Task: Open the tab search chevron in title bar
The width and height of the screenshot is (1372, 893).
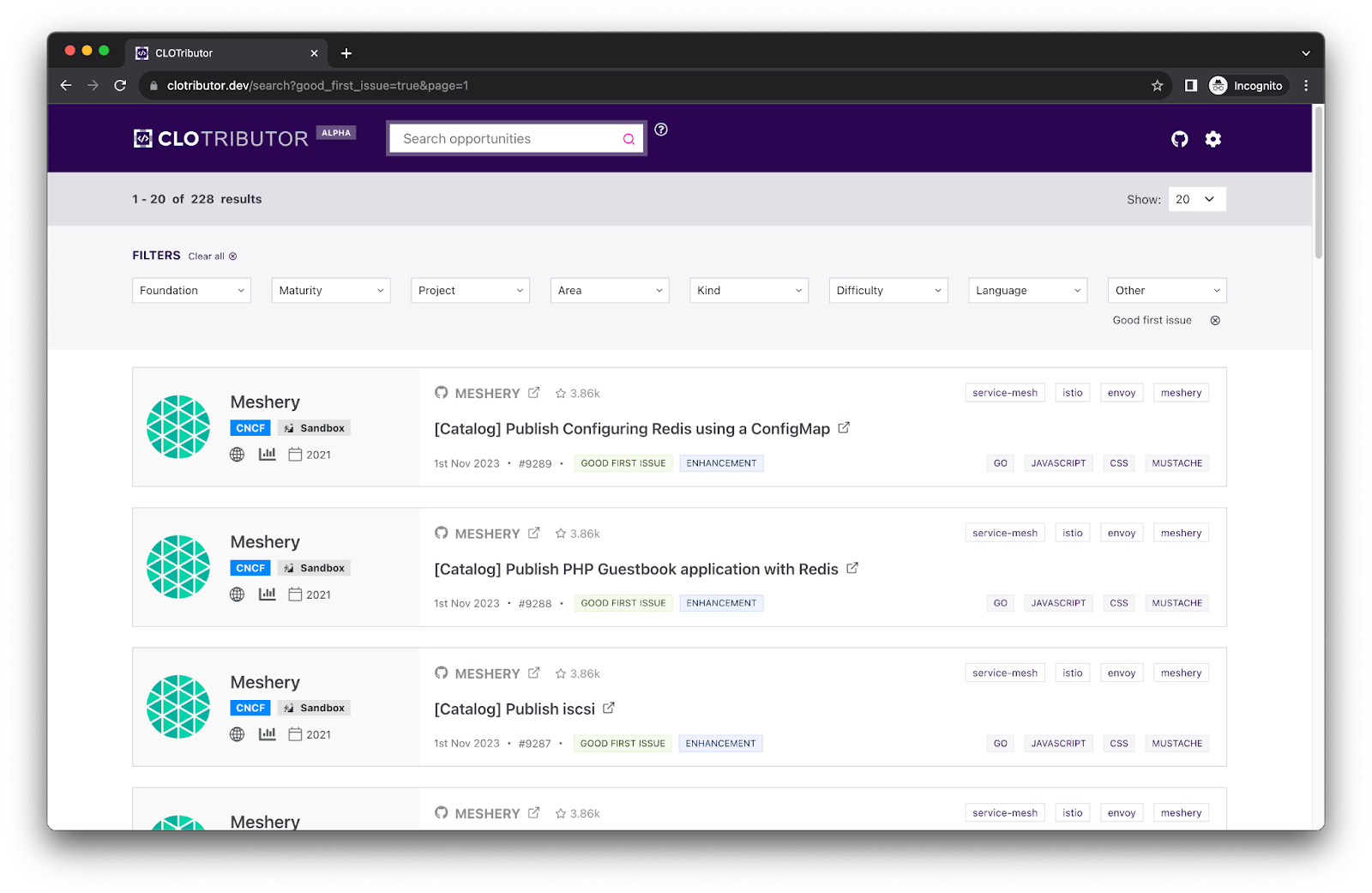Action: (1306, 53)
